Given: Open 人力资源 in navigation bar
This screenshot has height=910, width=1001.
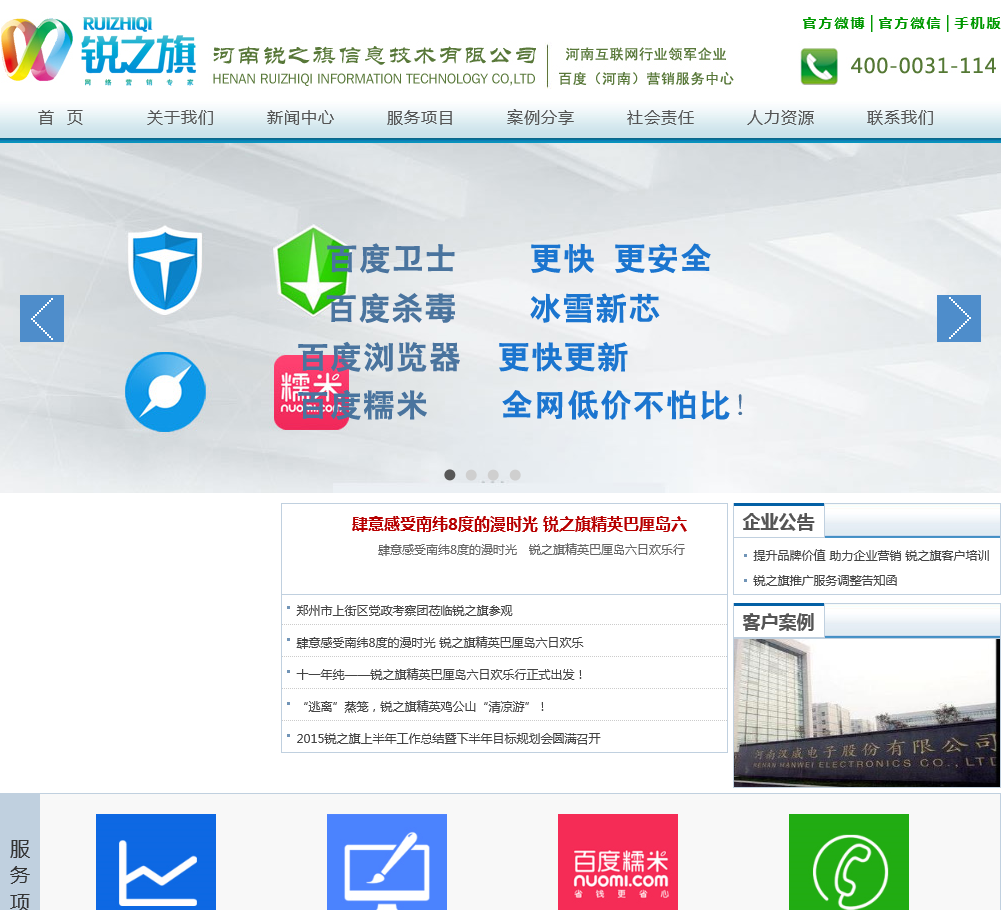Looking at the screenshot, I should point(780,118).
